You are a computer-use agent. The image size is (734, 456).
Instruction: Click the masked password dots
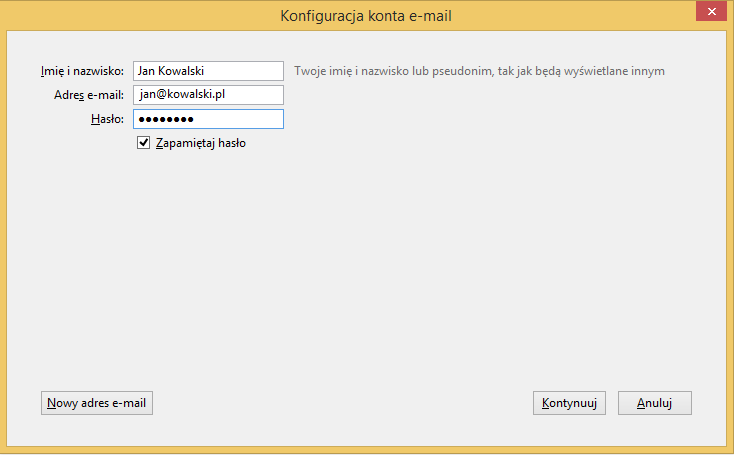(166, 119)
